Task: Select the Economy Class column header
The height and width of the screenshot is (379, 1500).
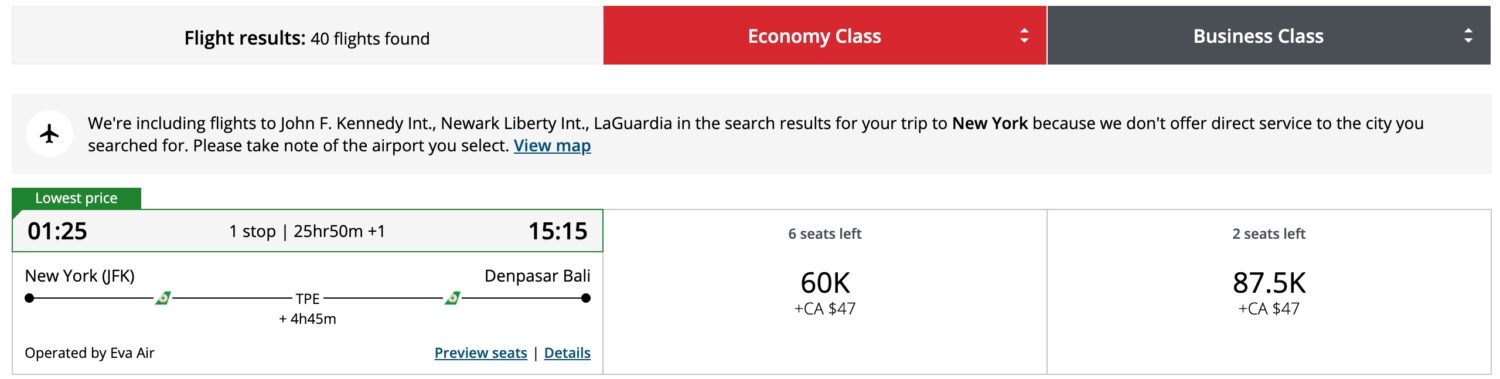Action: click(825, 36)
